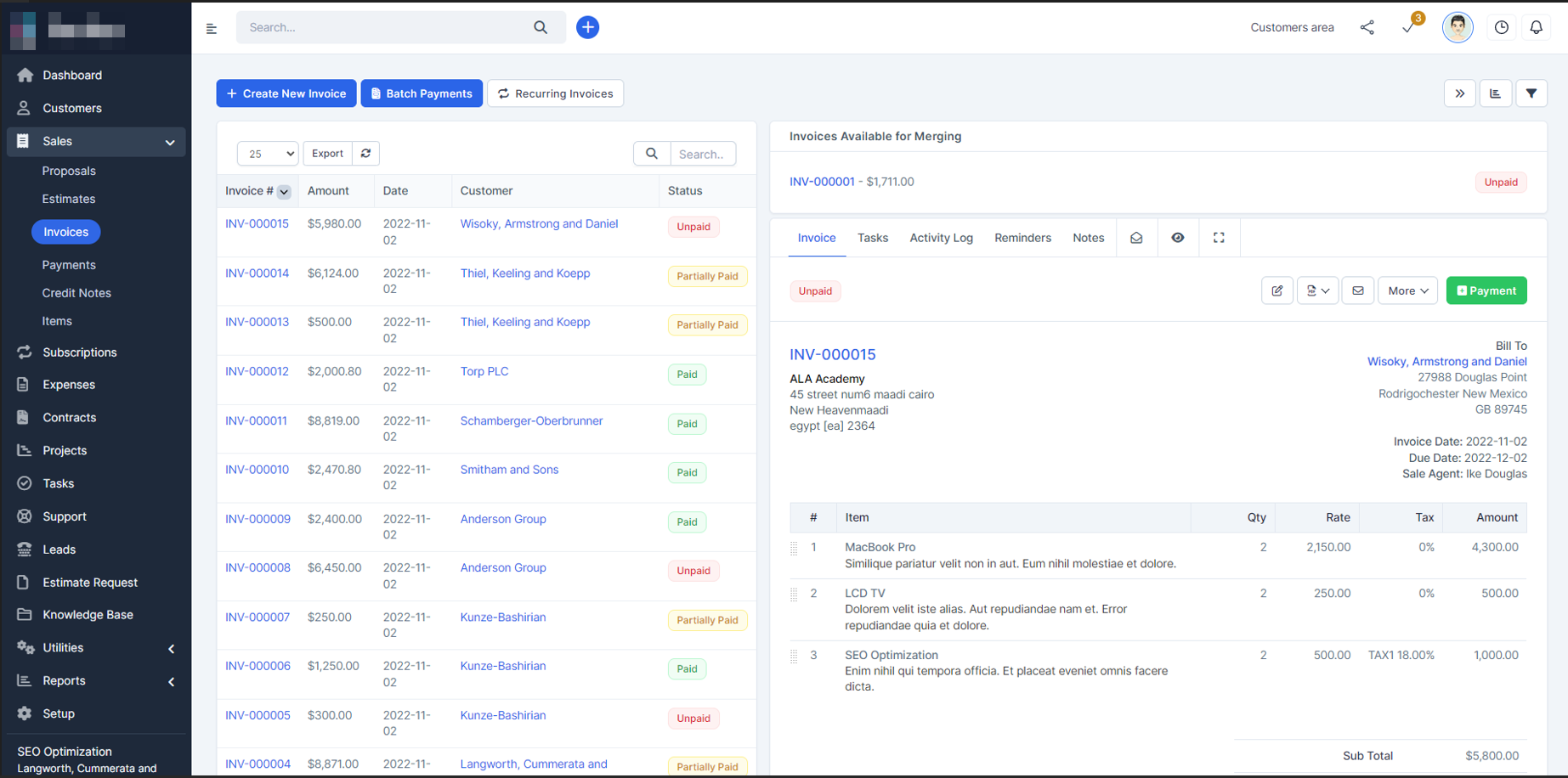Expand the table with double-arrow toggle
Screen dimensions: 1568x778
(x=1459, y=93)
